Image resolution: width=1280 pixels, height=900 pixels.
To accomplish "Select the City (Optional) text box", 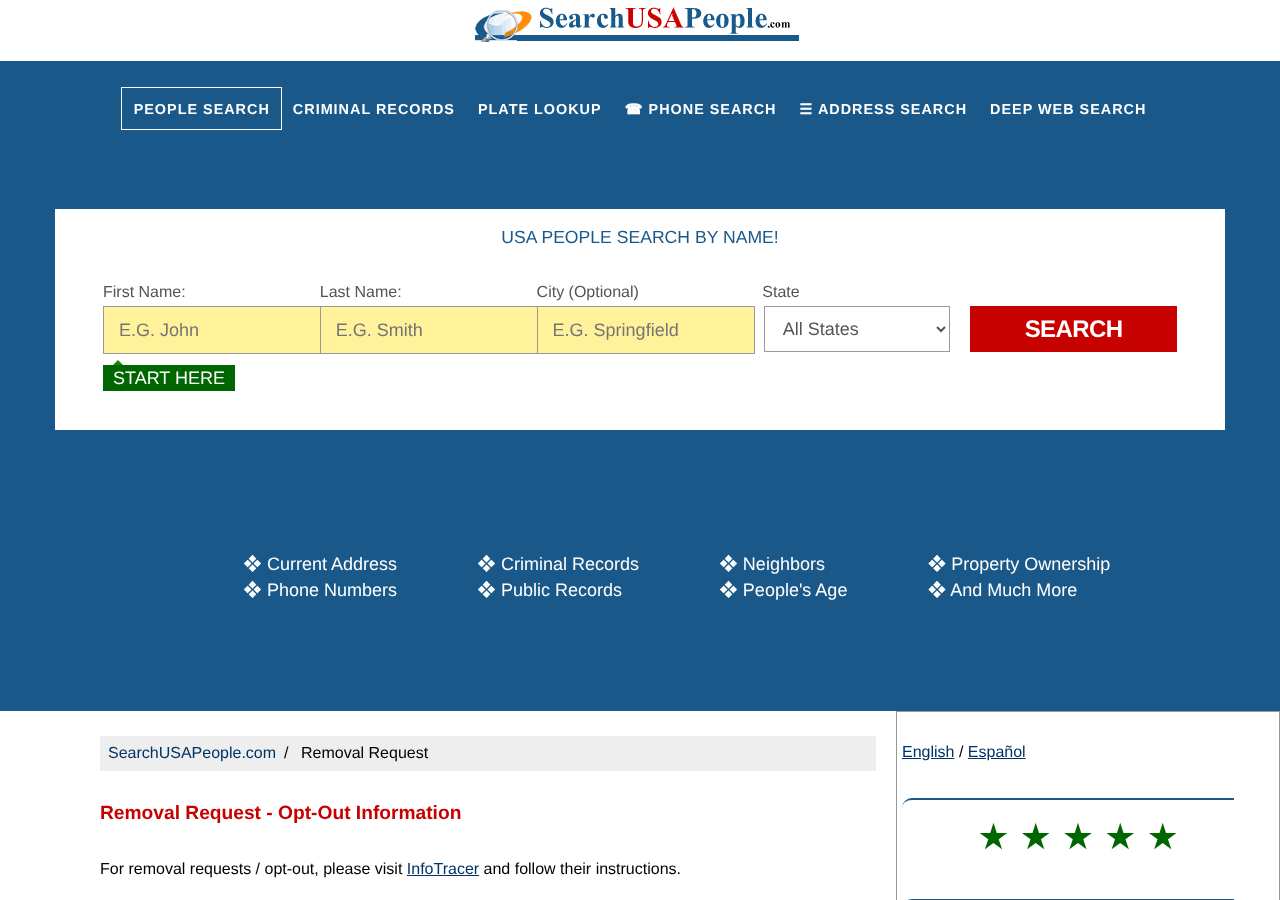I will 646,330.
